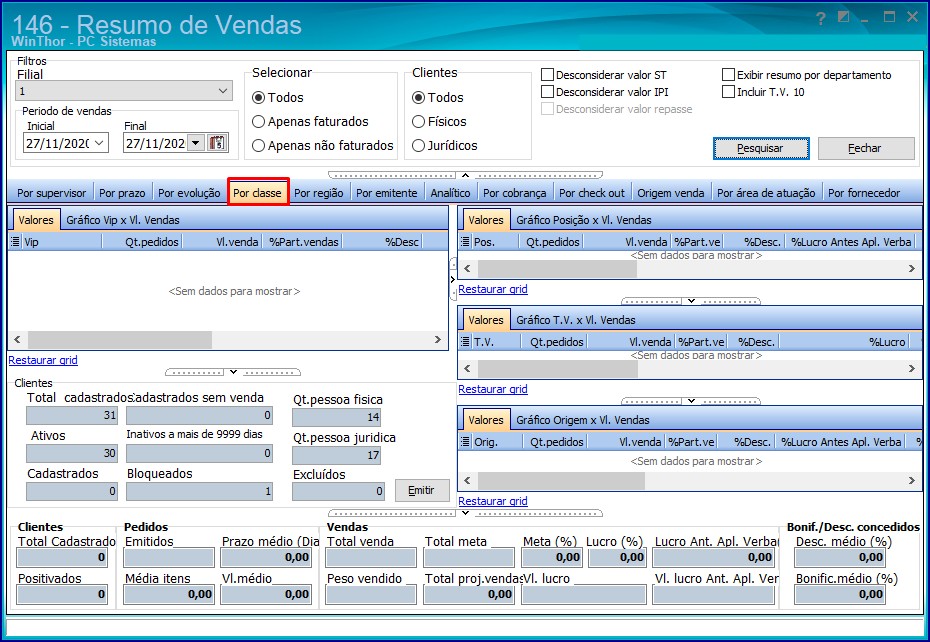Open Inicial date dropdown
Viewport: 930px width, 642px height.
tap(99, 143)
